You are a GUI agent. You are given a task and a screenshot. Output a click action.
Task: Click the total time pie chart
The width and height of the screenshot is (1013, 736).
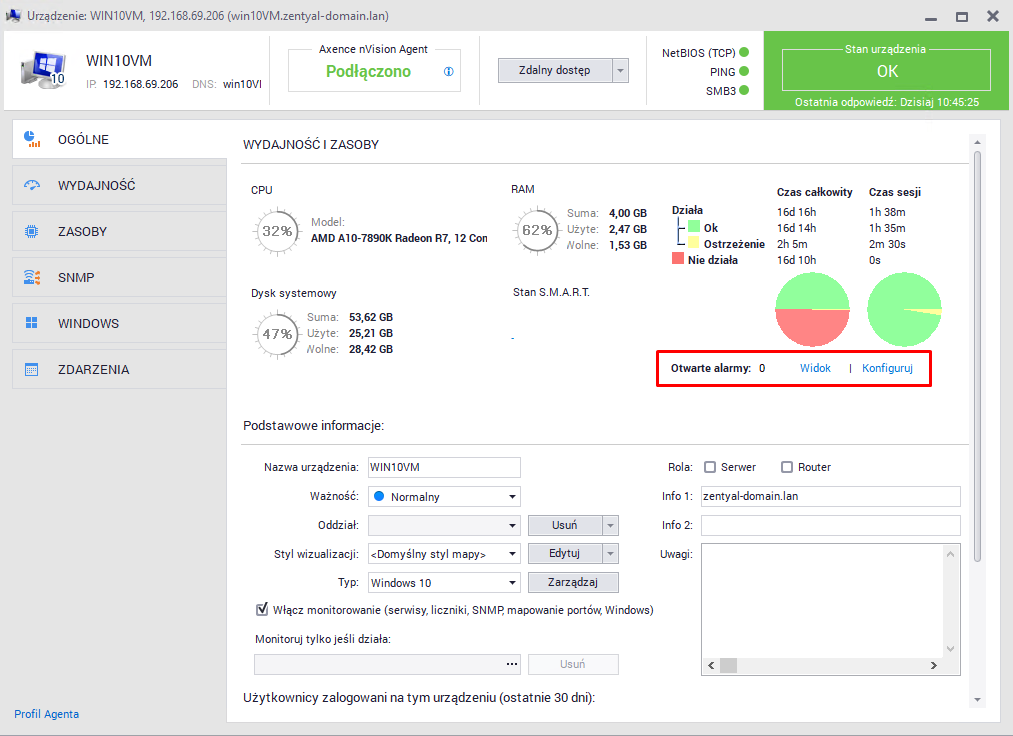tap(812, 309)
